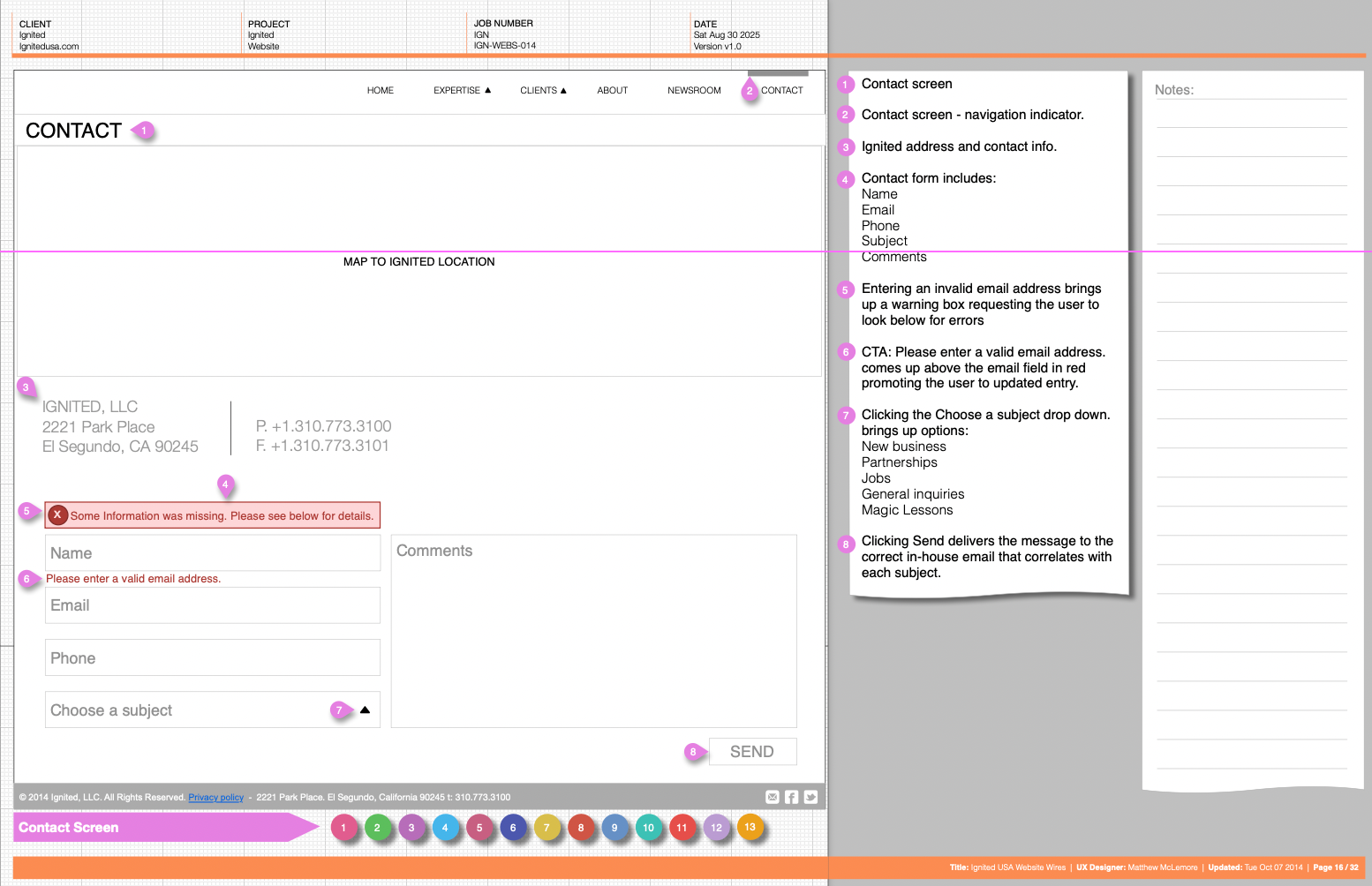Select the red numbered circle 11
Image resolution: width=1372 pixels, height=886 pixels.
coord(682,828)
